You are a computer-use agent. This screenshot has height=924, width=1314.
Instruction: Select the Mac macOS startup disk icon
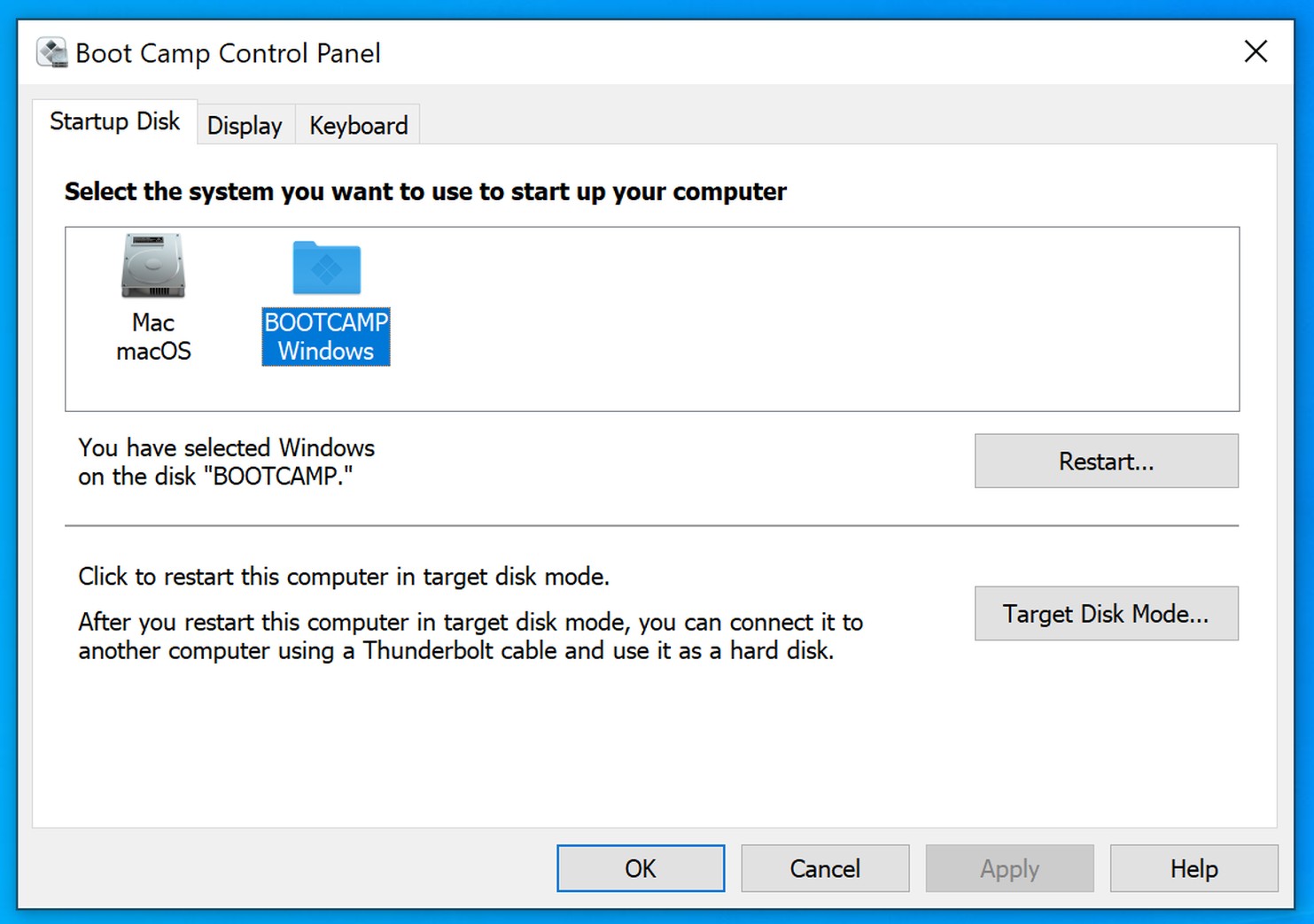152,266
